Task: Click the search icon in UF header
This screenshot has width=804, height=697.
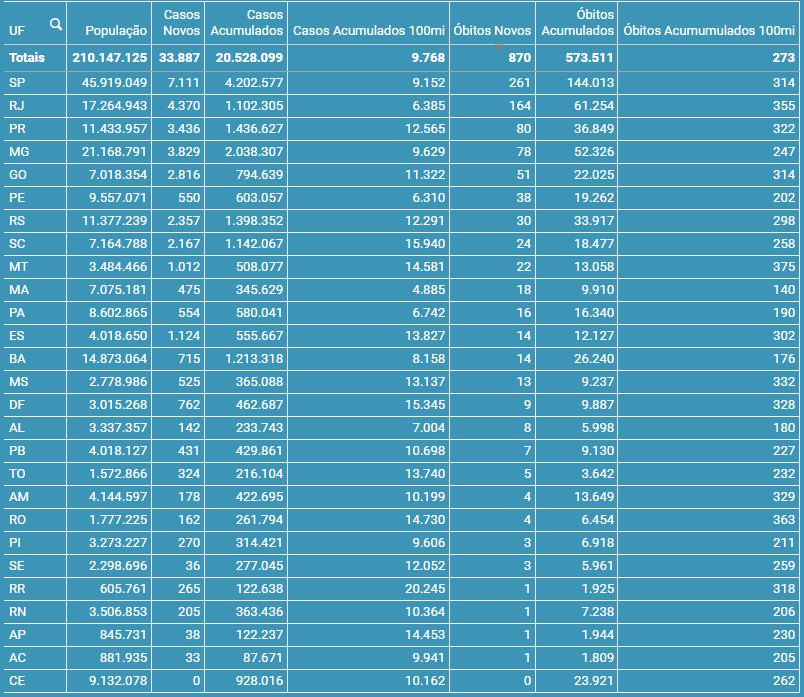Action: click(55, 24)
